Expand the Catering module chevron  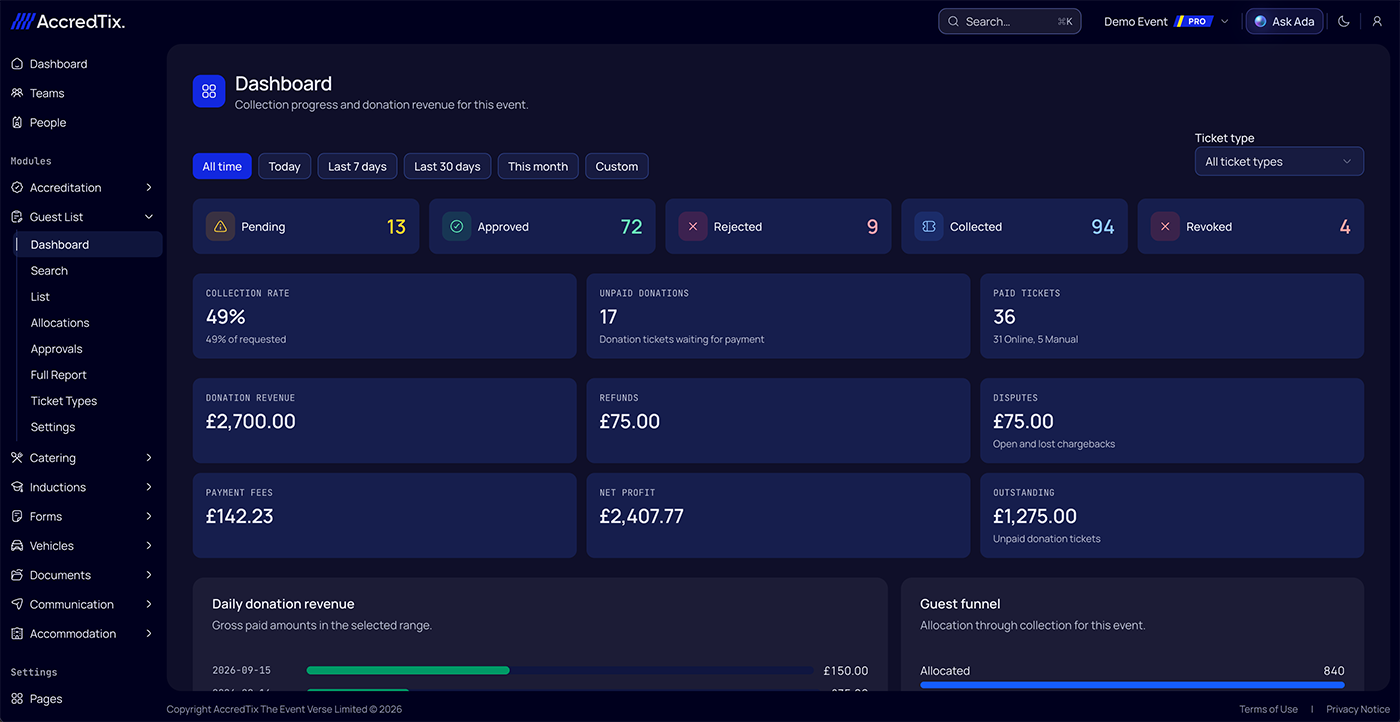click(x=149, y=458)
